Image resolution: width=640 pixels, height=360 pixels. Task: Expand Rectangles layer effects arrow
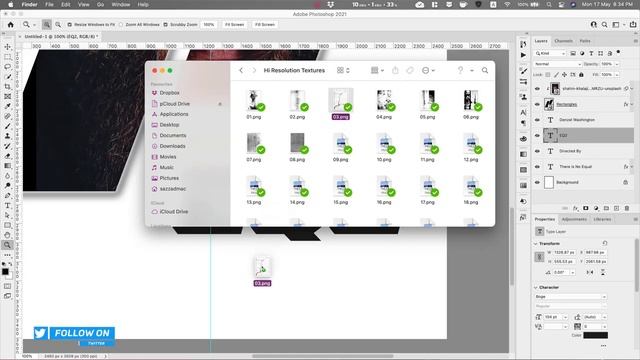(x=632, y=104)
